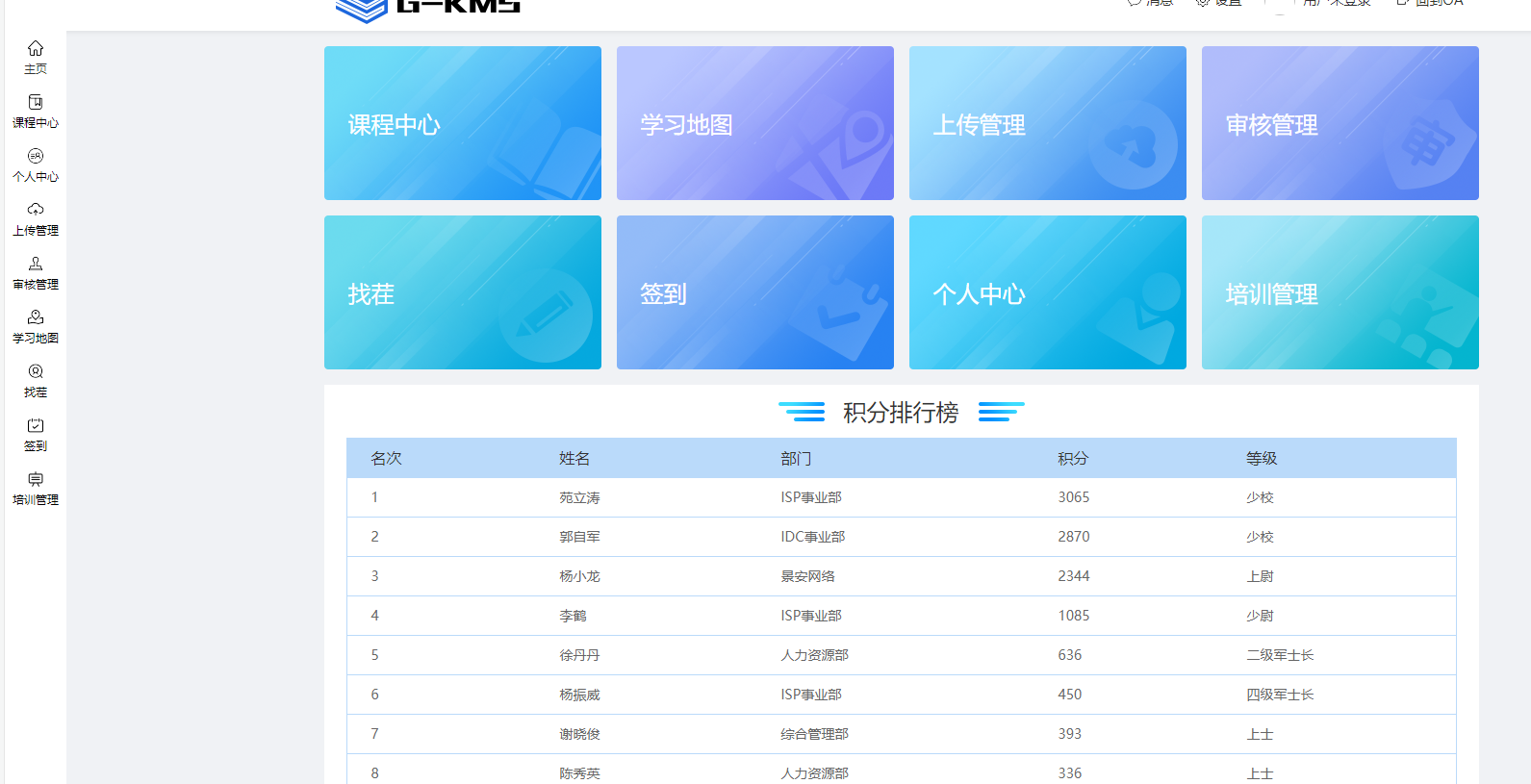
Task: Select the name 杨小龙
Action: click(x=579, y=576)
